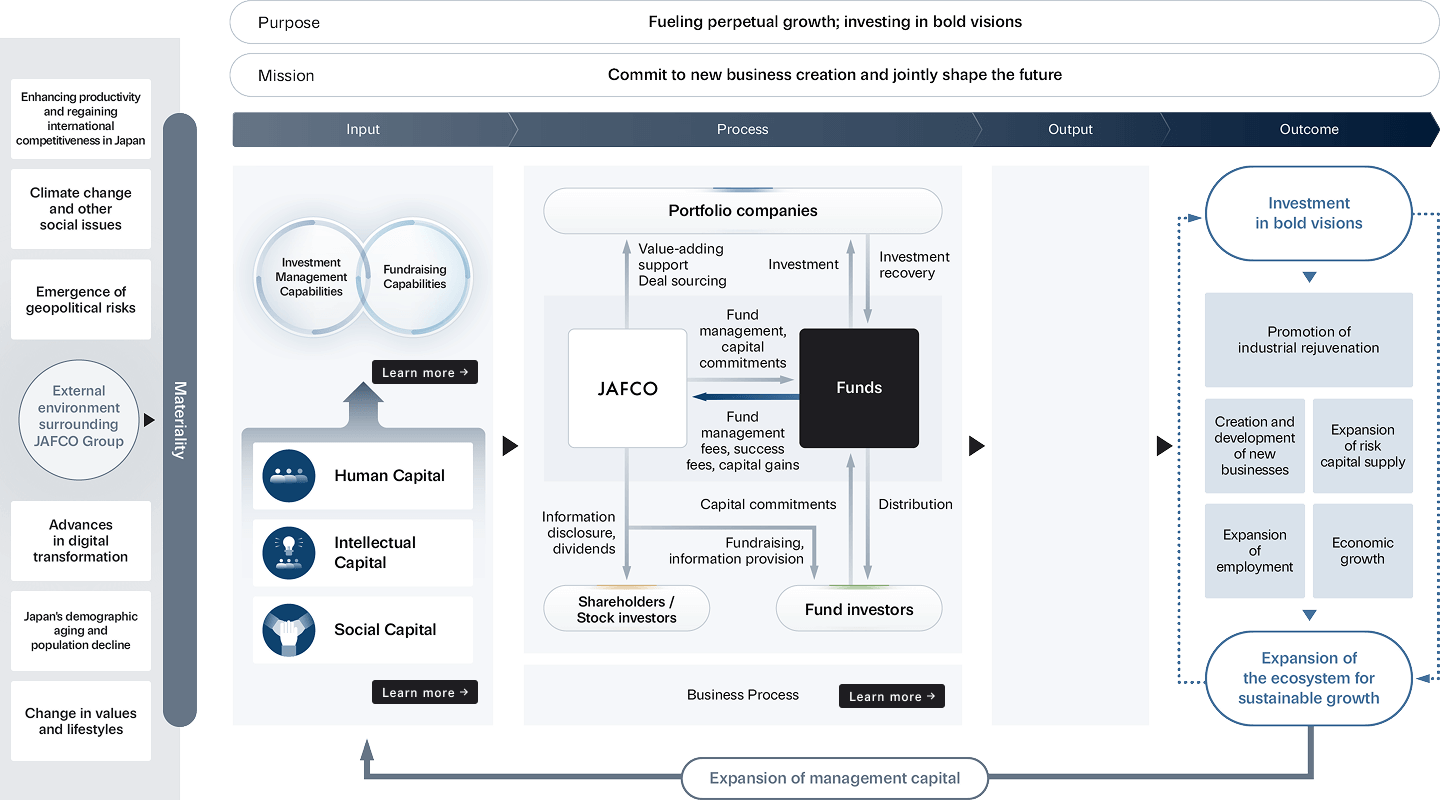The image size is (1440, 800).
Task: Select the Investment in bold visions bubble
Action: (1308, 213)
